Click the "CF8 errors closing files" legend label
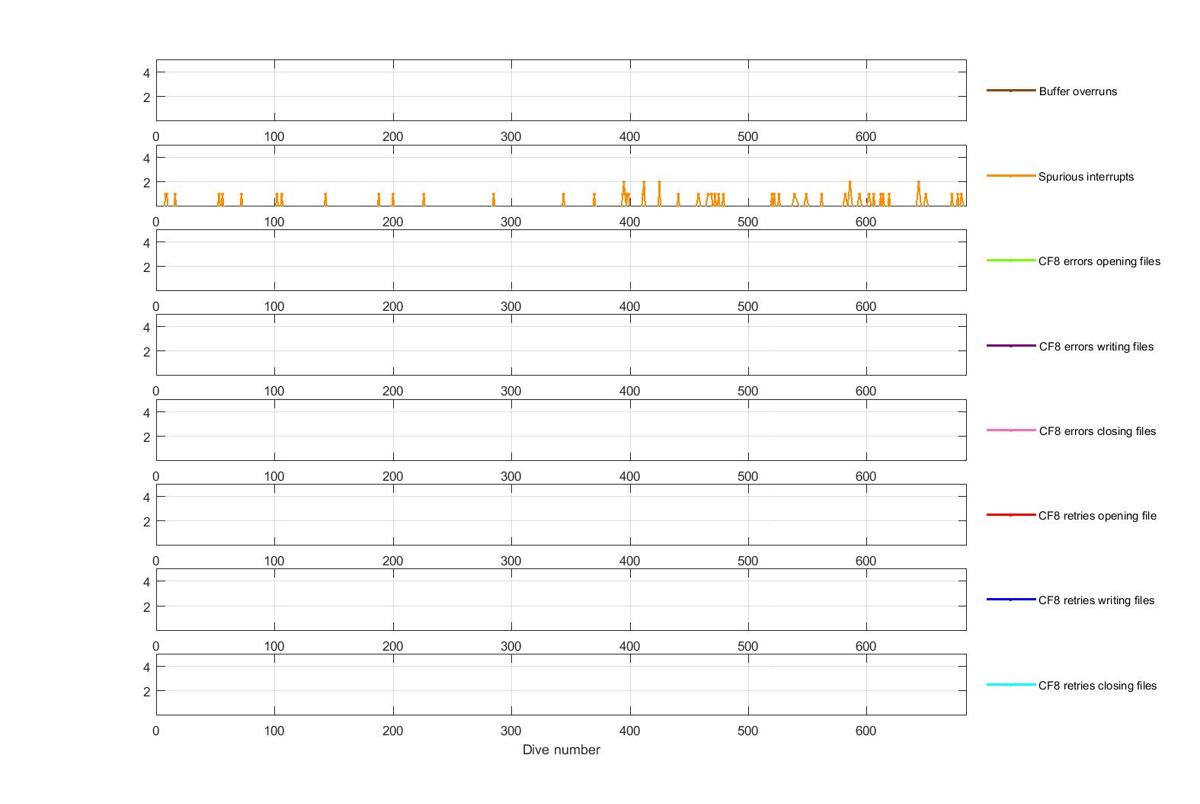1200x804 pixels. pos(1097,431)
